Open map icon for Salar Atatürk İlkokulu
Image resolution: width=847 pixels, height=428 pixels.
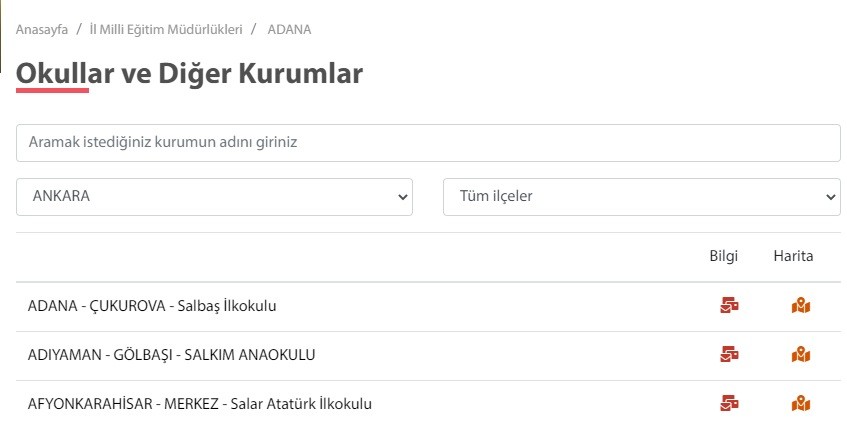tap(800, 404)
